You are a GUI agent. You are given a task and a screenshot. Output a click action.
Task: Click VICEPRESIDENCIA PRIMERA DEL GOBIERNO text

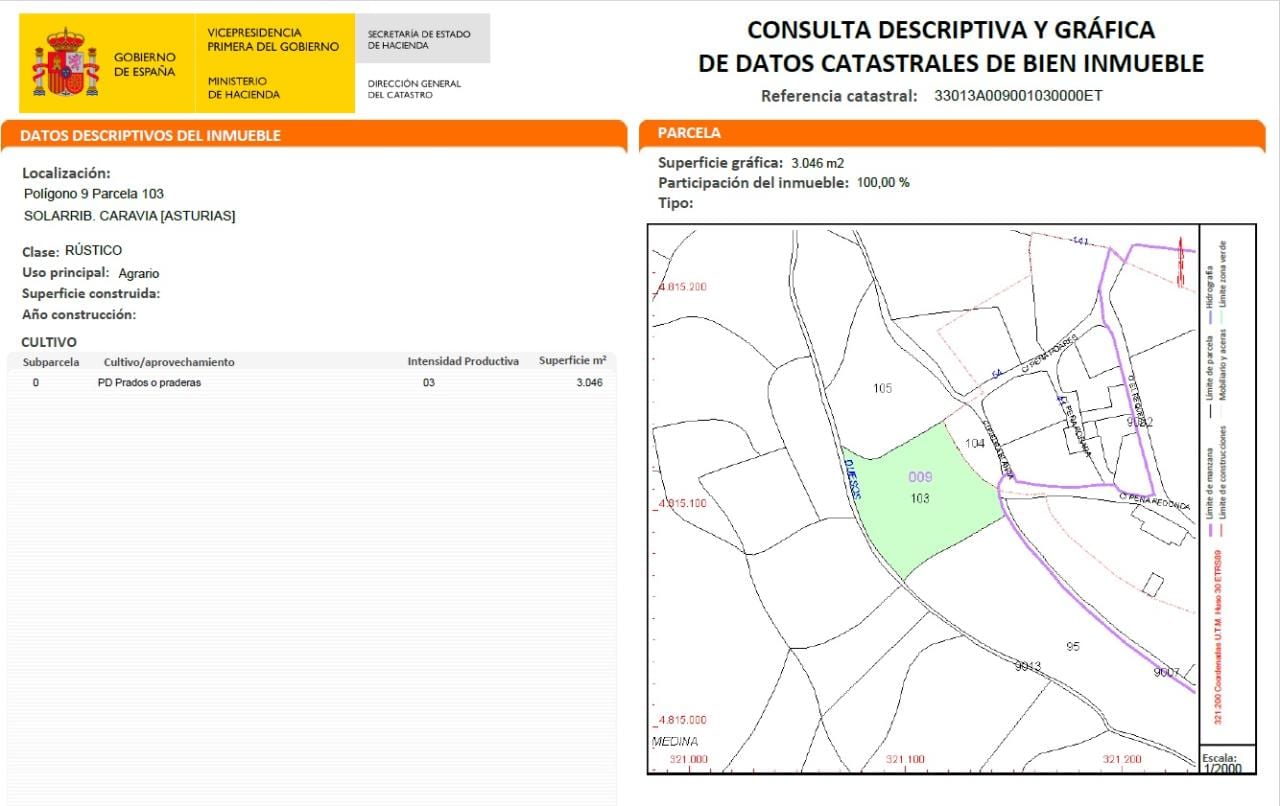pos(273,40)
